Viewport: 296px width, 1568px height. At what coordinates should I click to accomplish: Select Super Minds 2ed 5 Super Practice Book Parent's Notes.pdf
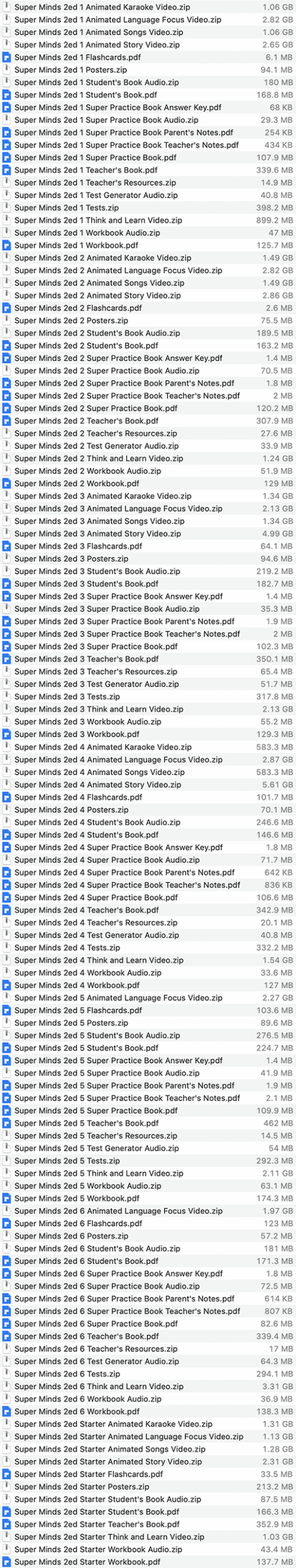pos(148,1085)
